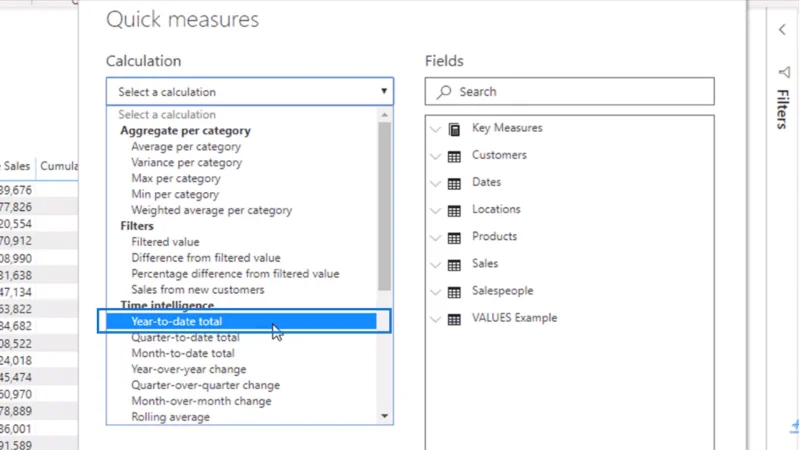Expand the Dates table chevron
The width and height of the screenshot is (800, 450).
[x=435, y=183]
